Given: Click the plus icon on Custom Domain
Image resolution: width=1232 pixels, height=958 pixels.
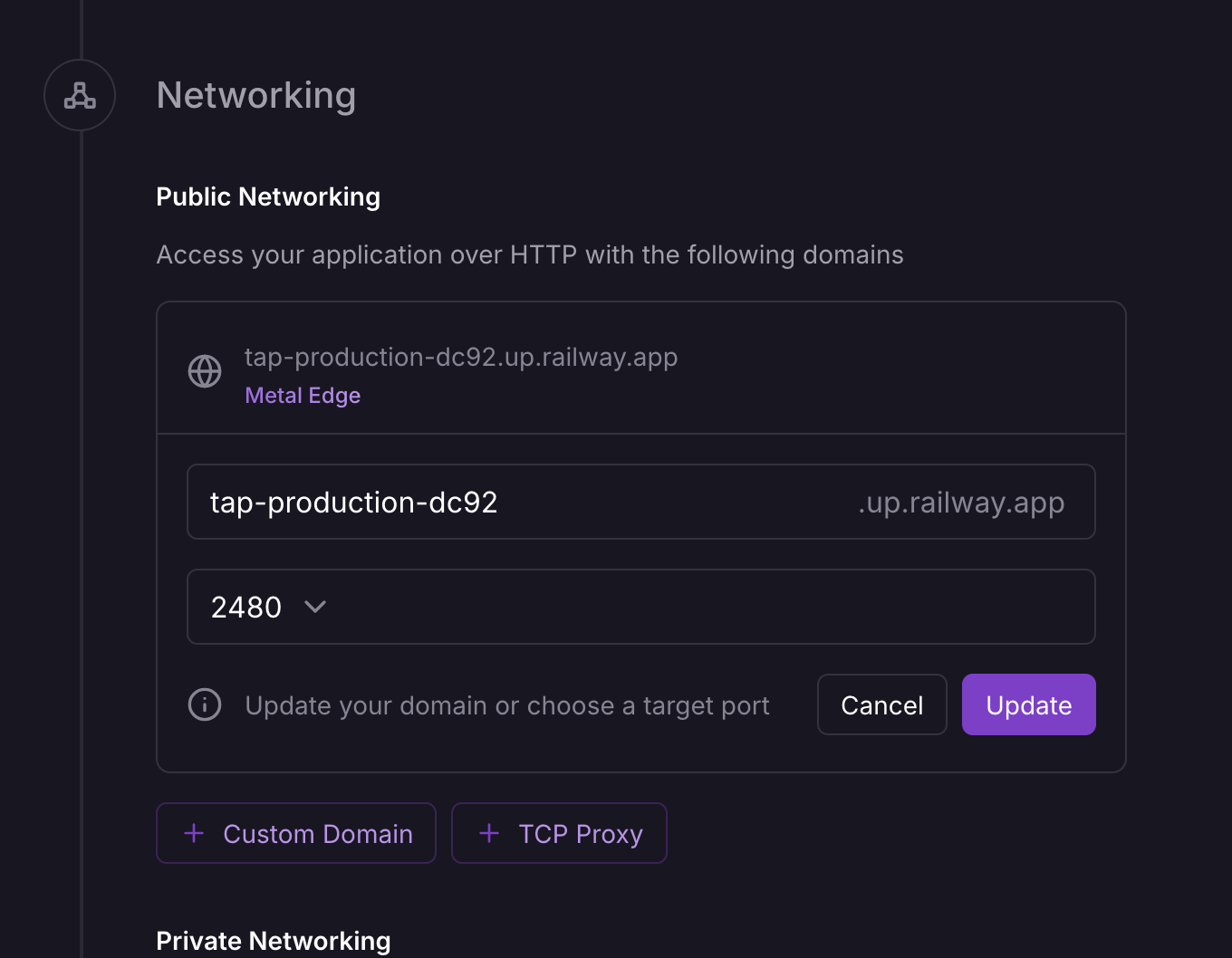Looking at the screenshot, I should coord(194,833).
